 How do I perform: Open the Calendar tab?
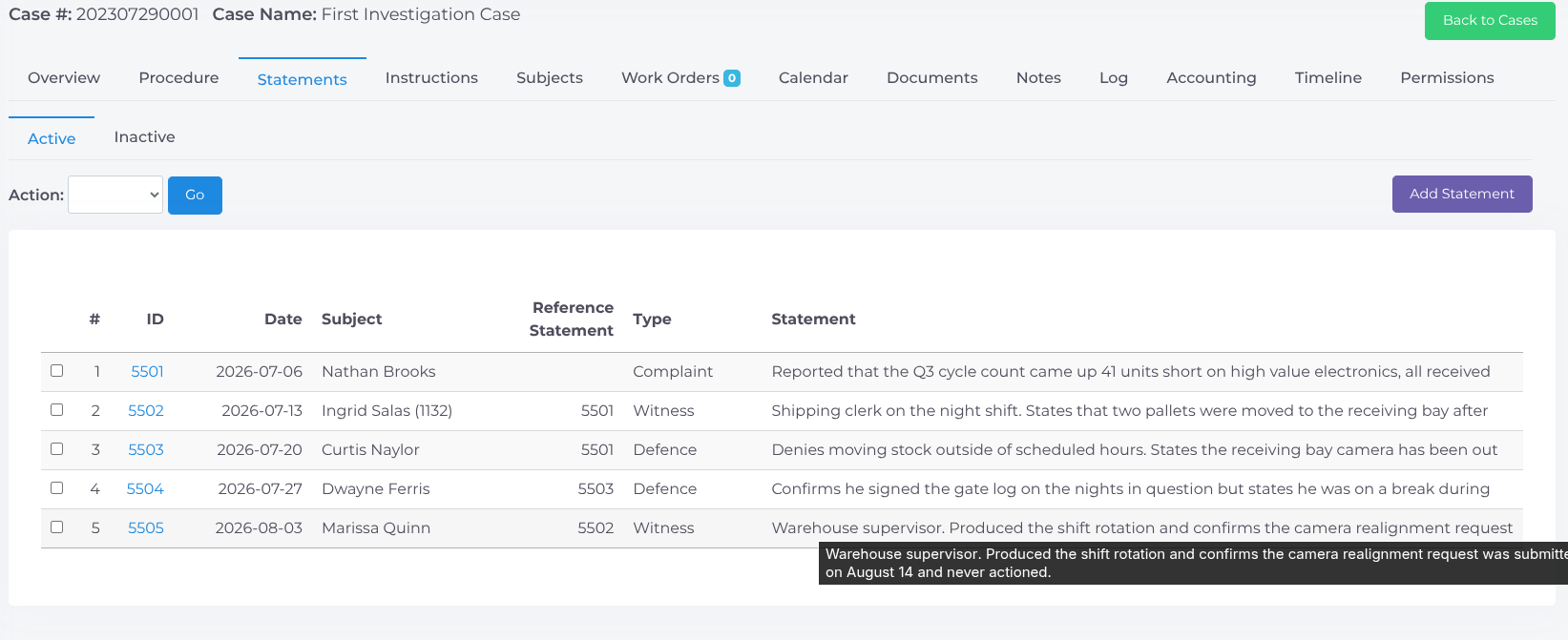tap(813, 78)
